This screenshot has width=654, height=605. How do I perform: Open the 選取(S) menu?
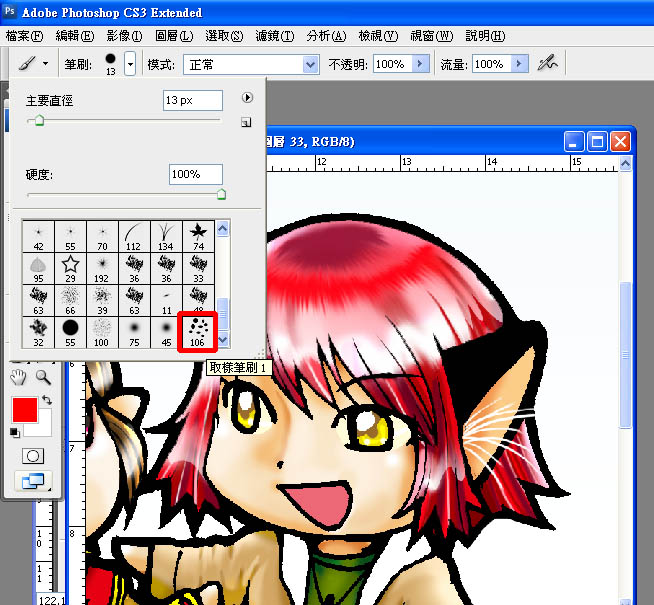pyautogui.click(x=224, y=36)
